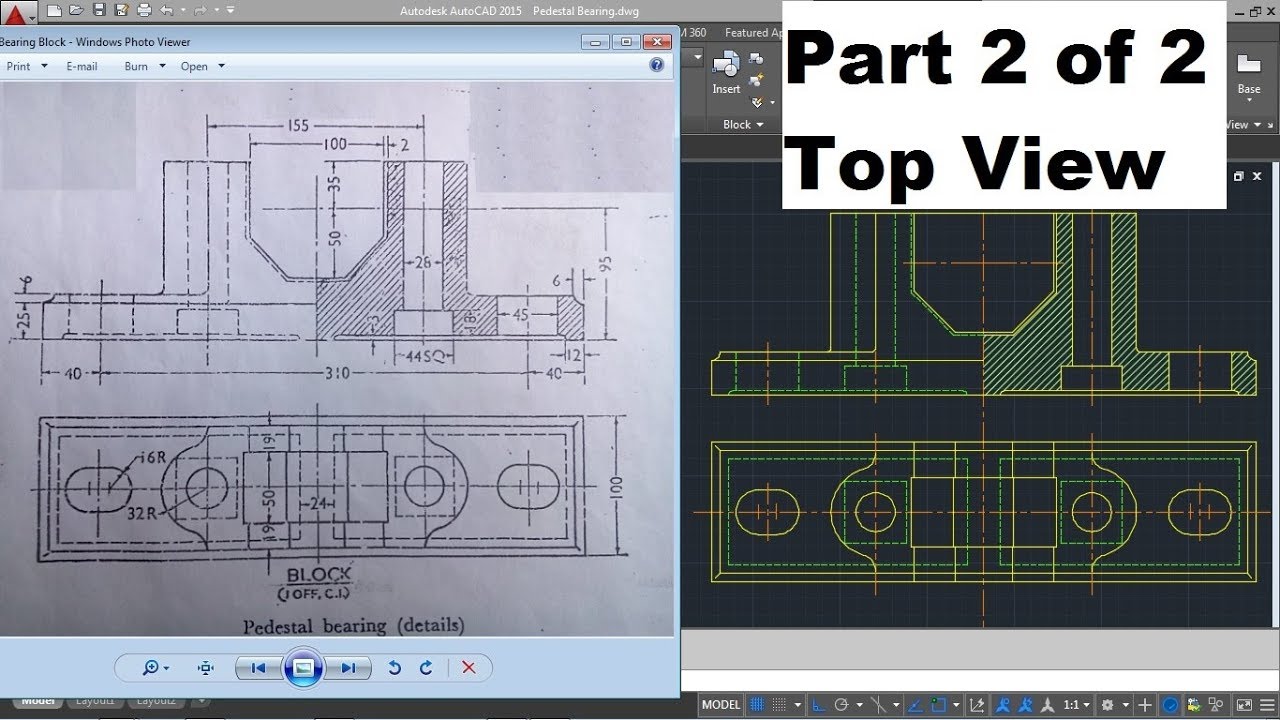Toggle snap mode in the status bar

(x=779, y=705)
